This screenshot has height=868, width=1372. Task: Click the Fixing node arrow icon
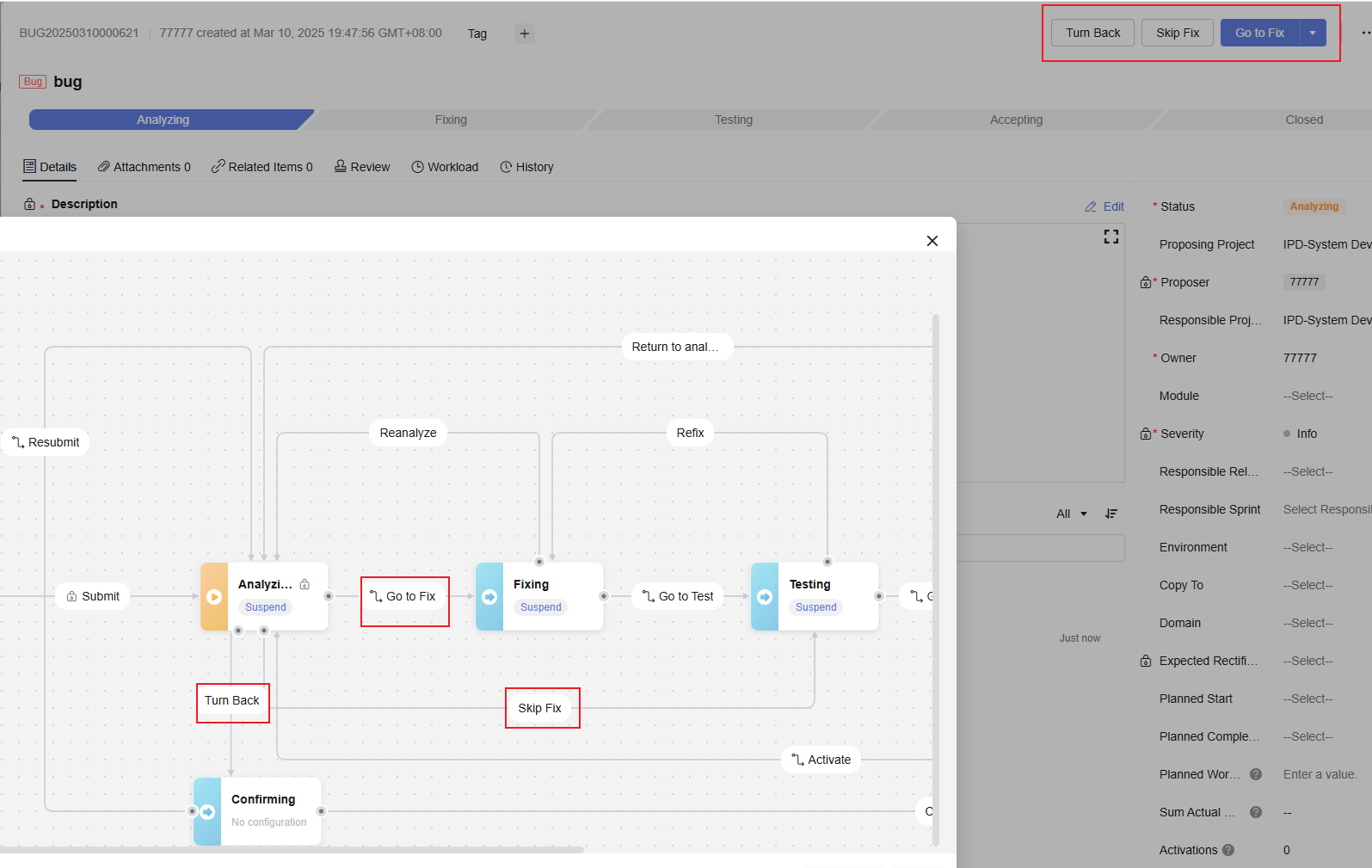[x=489, y=597]
